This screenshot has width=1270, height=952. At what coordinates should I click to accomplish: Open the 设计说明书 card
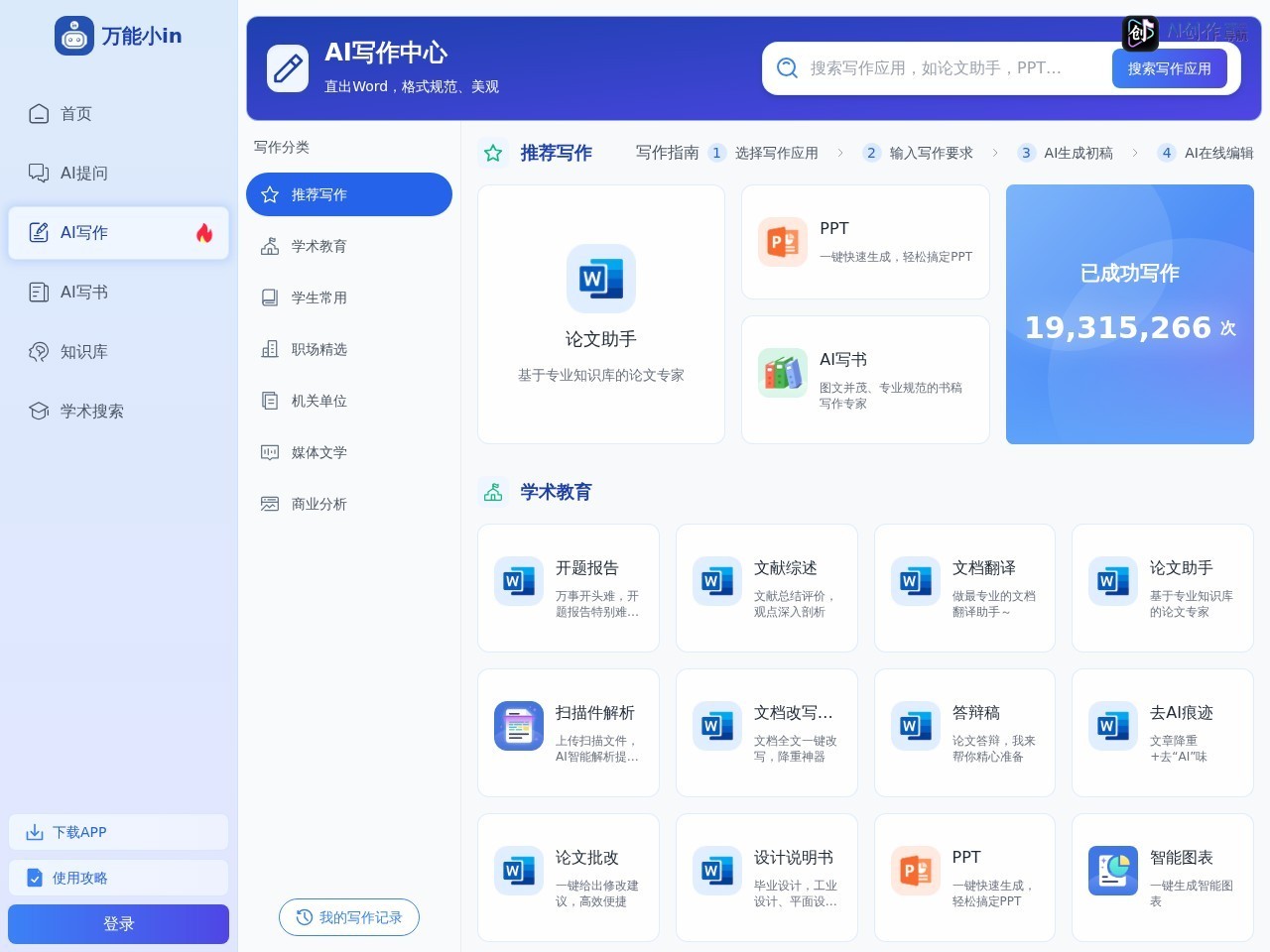767,878
